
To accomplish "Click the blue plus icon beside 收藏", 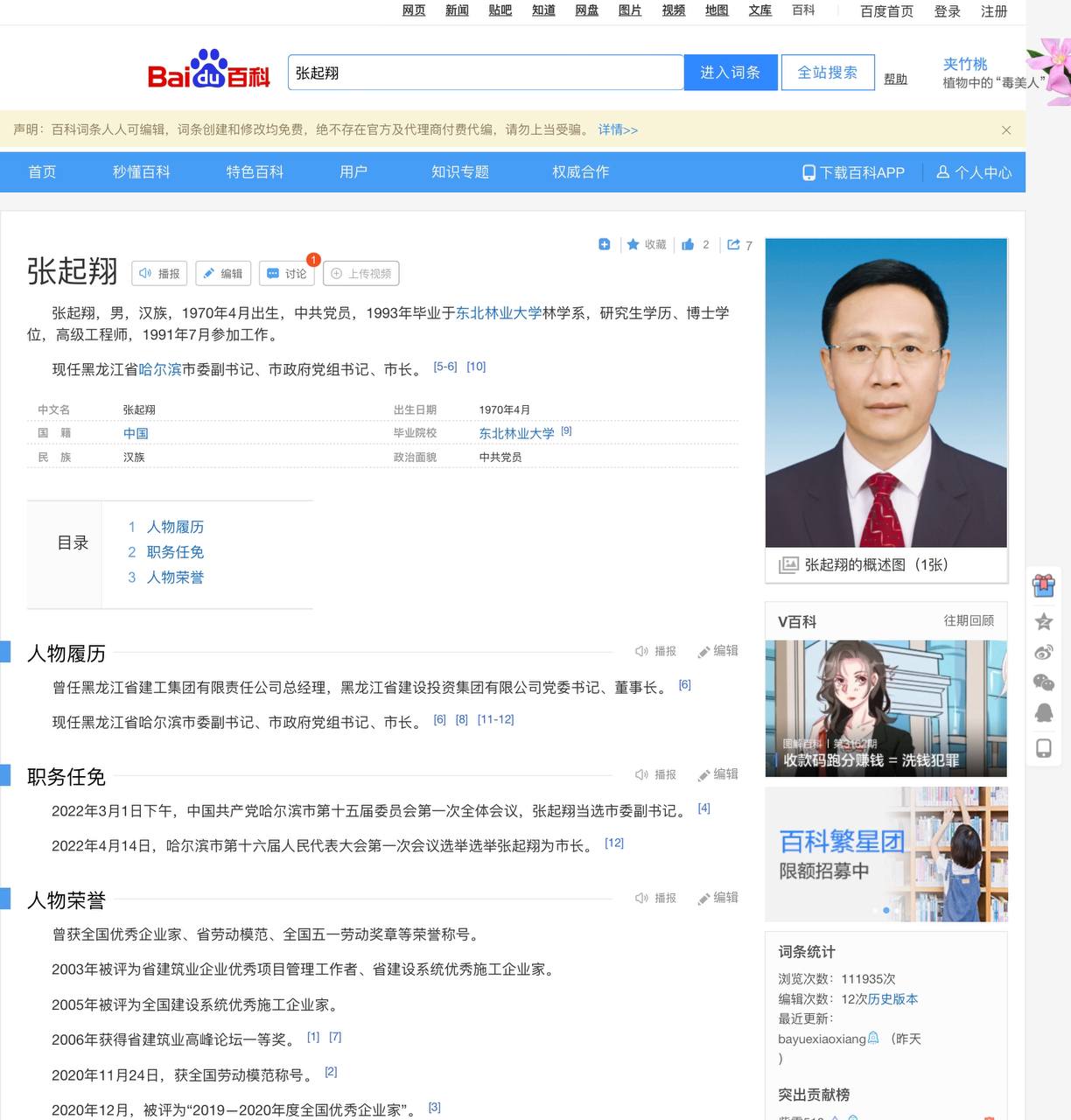I will 604,244.
